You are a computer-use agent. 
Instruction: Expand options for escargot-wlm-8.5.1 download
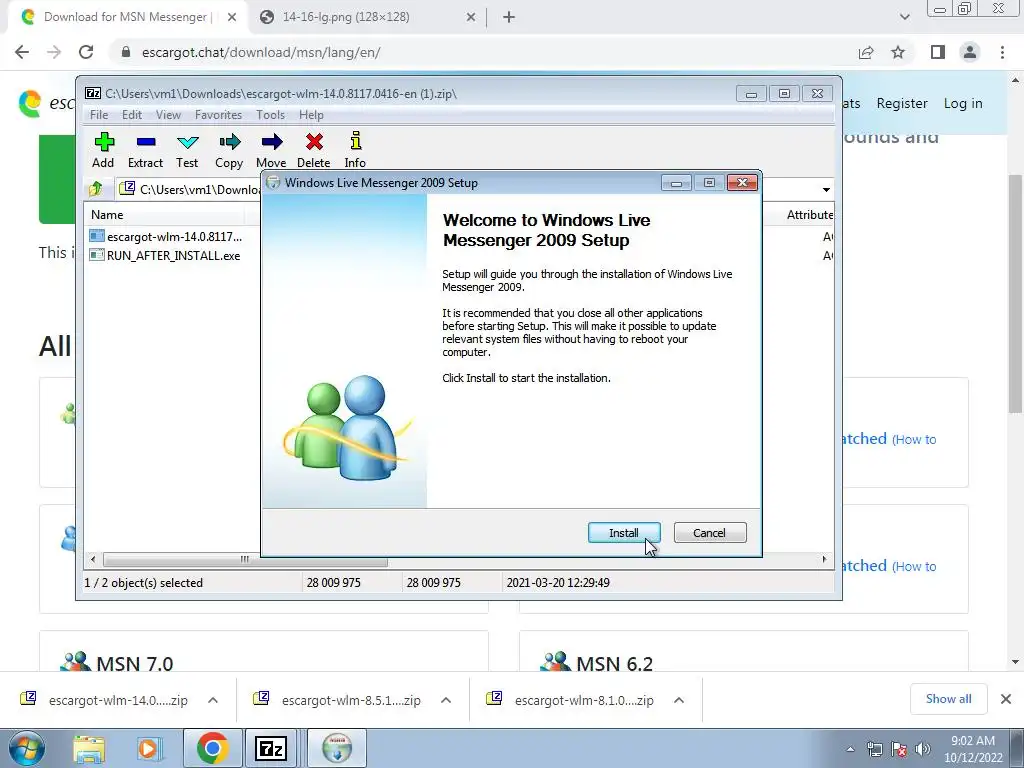click(446, 700)
